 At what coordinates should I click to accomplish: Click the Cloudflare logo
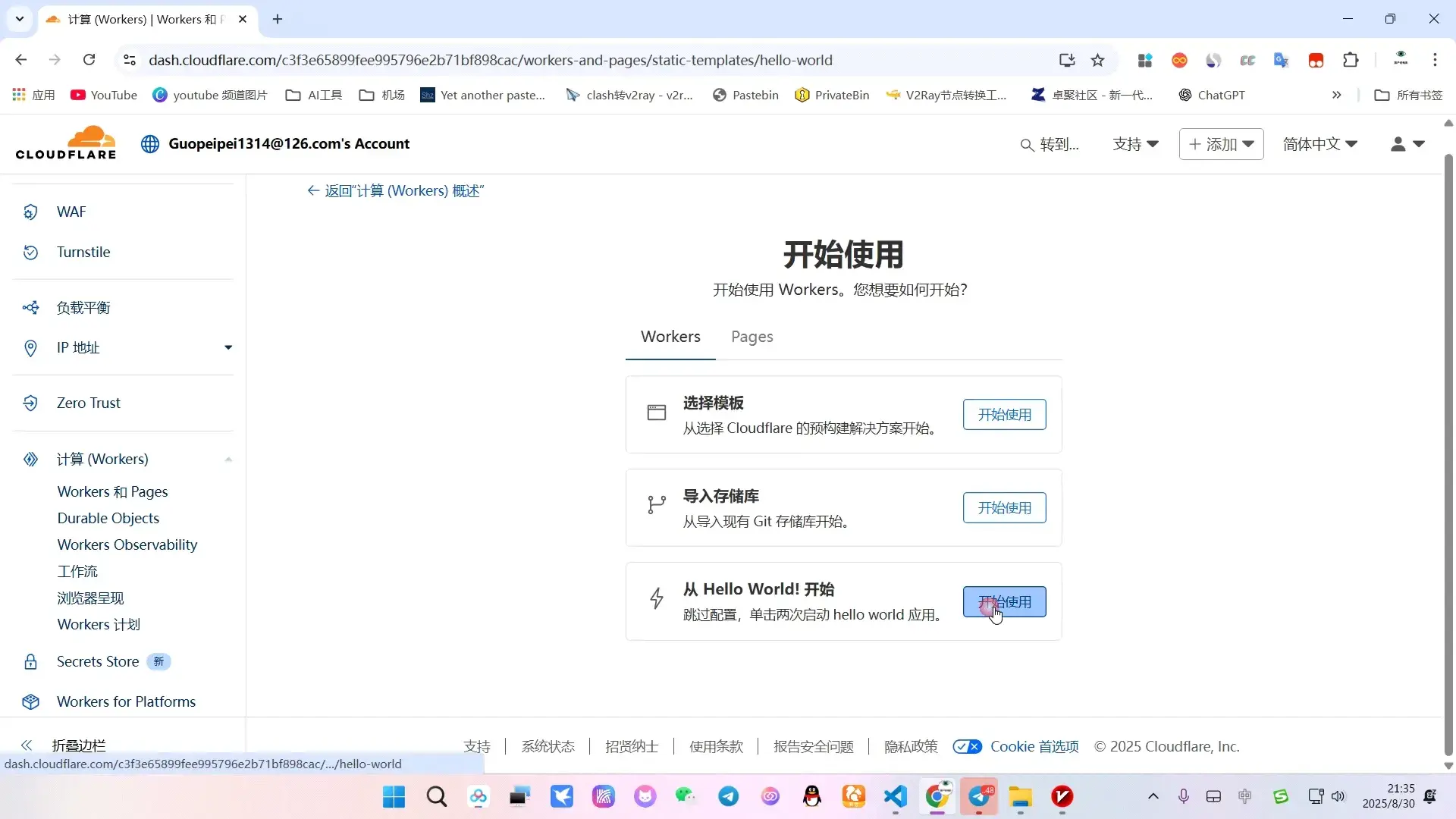coord(66,143)
